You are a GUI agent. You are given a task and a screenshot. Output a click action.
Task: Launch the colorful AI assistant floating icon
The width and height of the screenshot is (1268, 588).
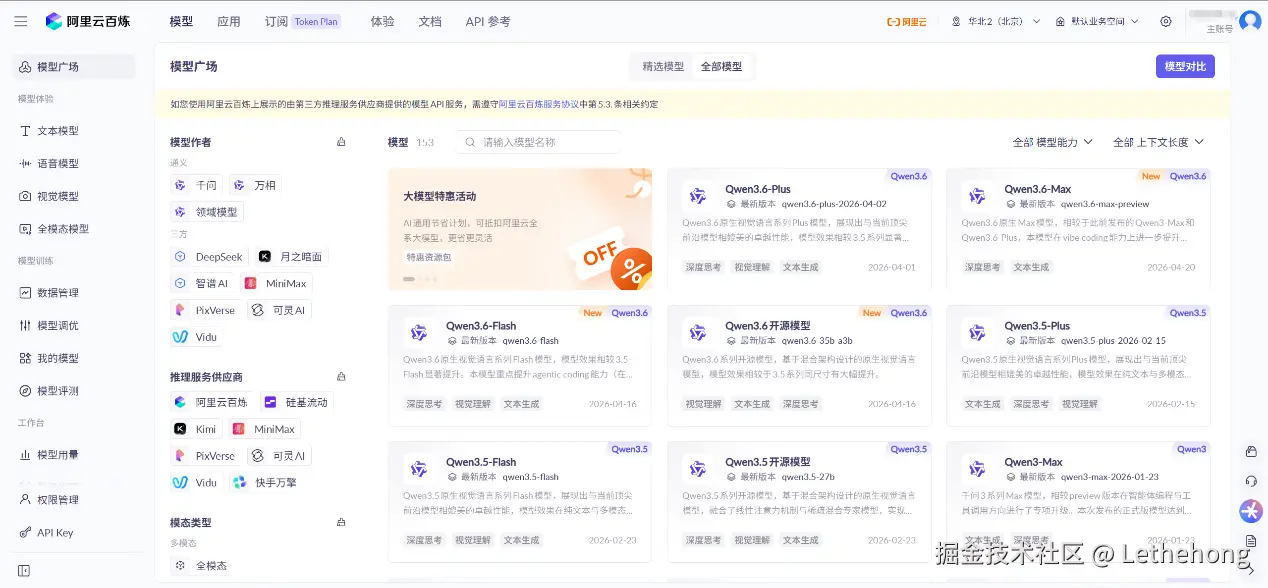click(1251, 511)
